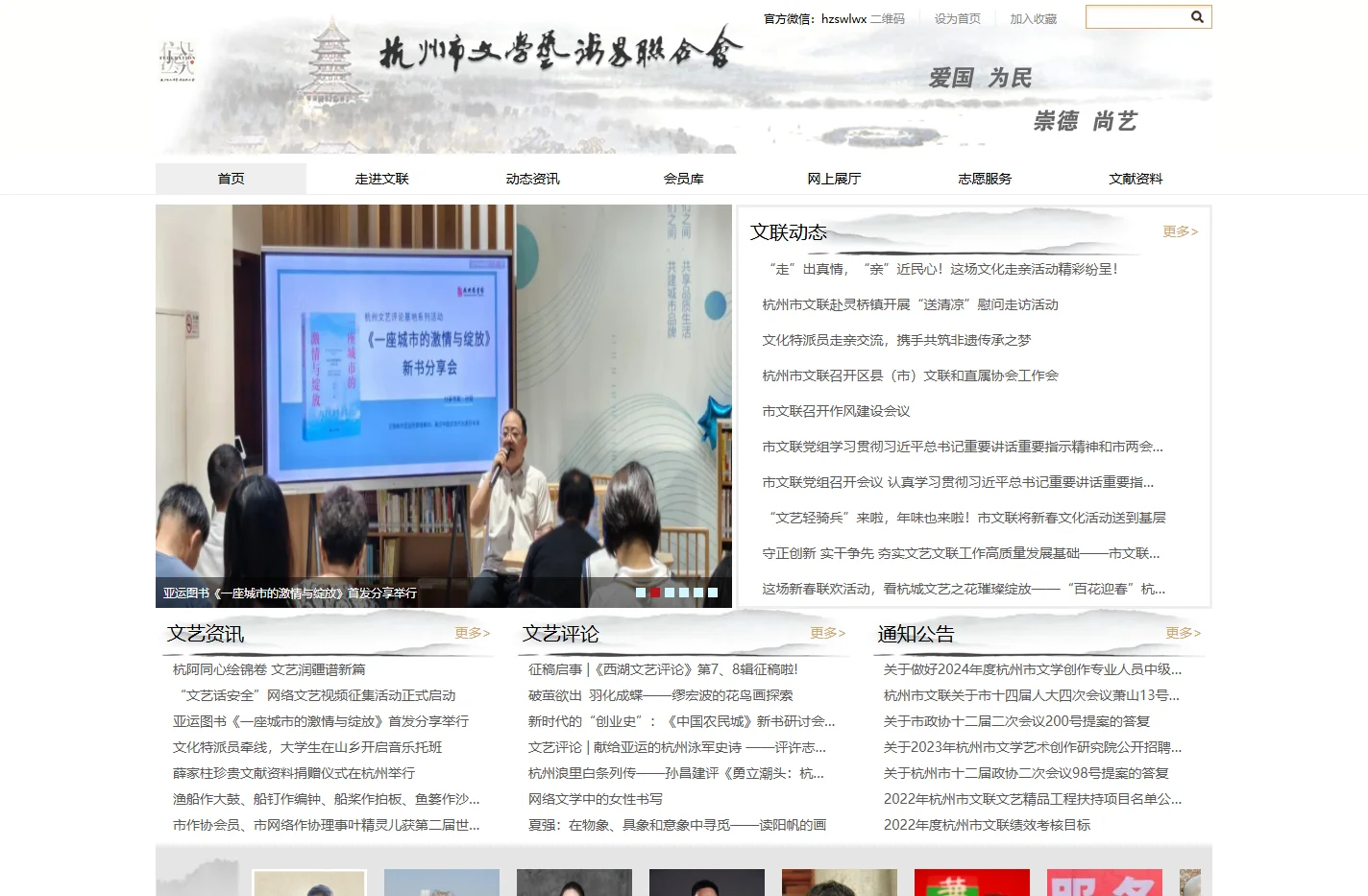Open 文化特派员牵线,大学生在山乡开启音乐托班
1368x896 pixels.
307,747
